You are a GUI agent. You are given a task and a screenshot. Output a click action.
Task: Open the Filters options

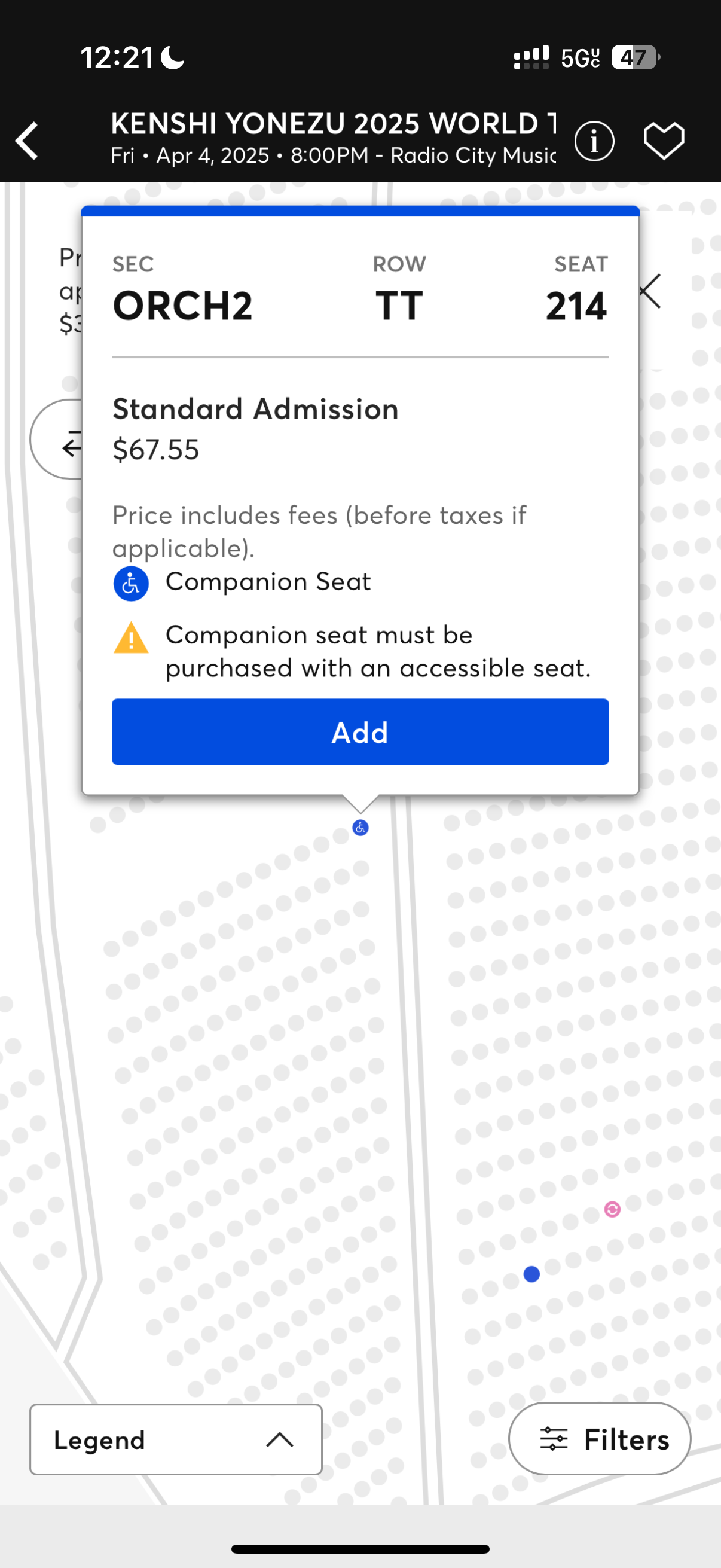[x=600, y=1439]
